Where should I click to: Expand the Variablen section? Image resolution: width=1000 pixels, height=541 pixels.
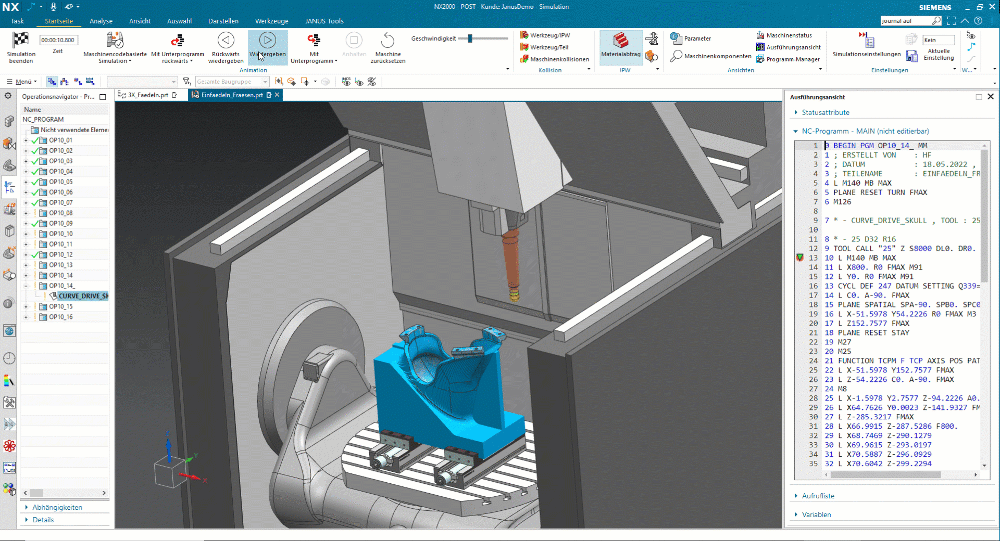816,514
